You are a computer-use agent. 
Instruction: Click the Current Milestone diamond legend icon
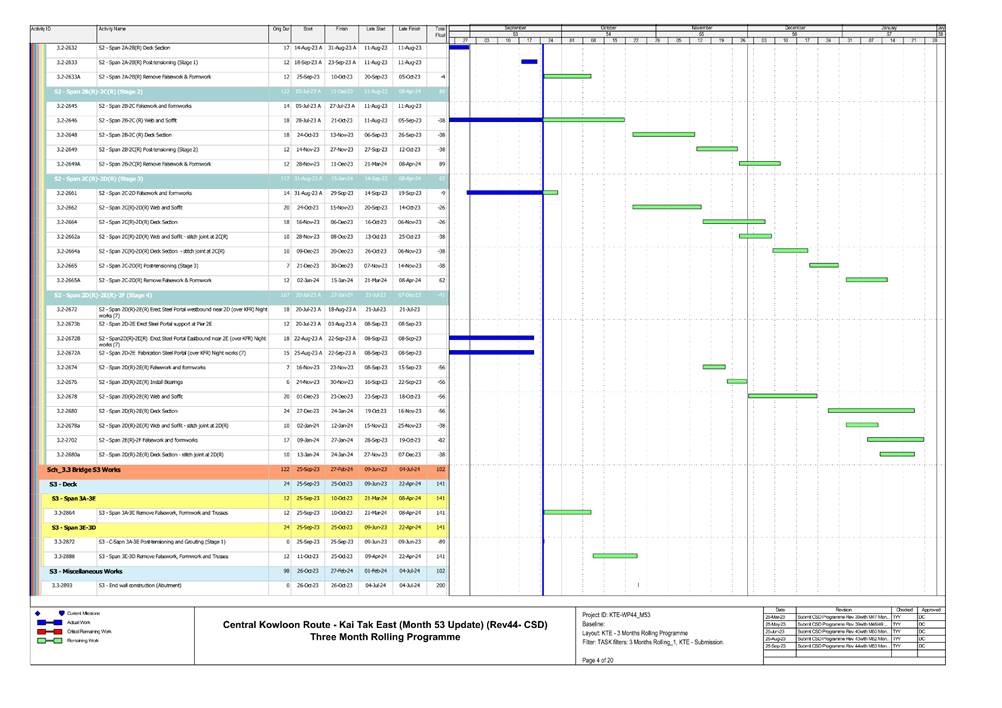38,612
